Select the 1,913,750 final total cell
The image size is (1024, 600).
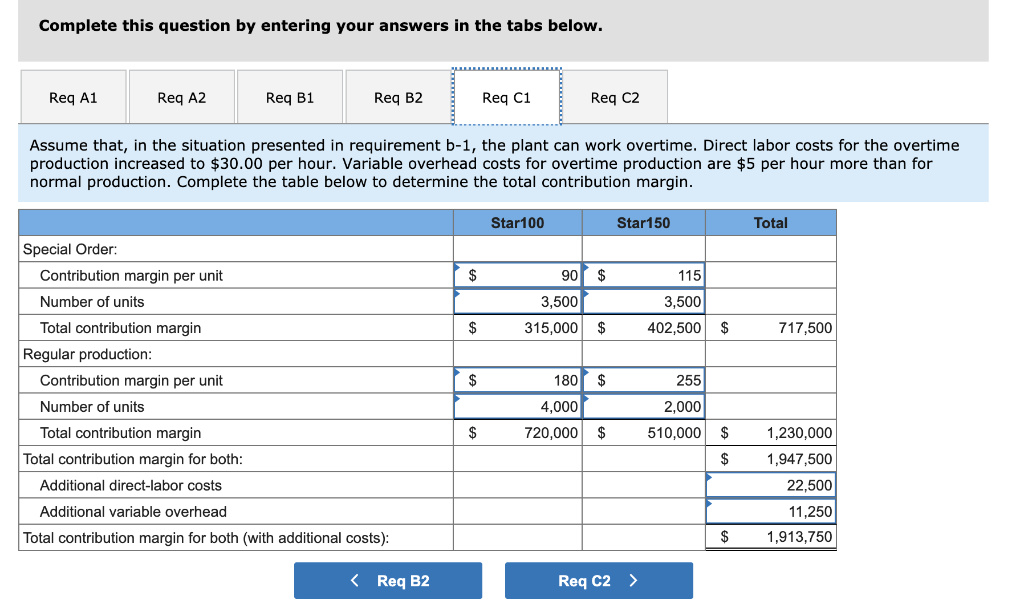[x=771, y=537]
